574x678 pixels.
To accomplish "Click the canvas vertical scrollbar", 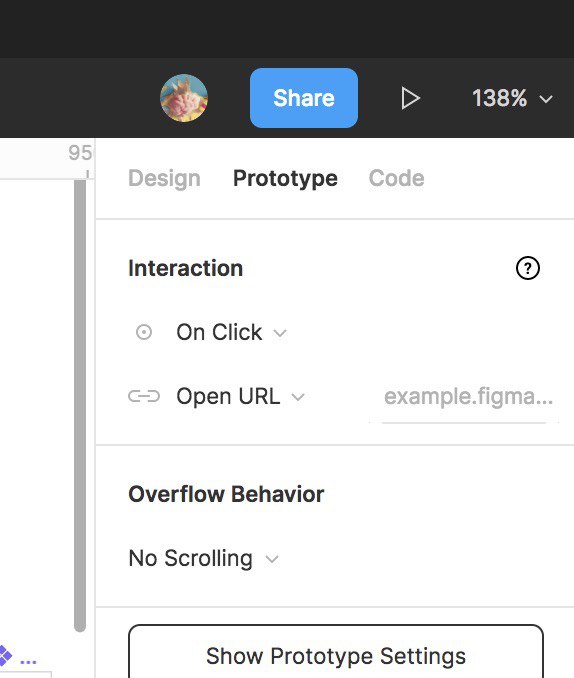I will click(x=80, y=406).
